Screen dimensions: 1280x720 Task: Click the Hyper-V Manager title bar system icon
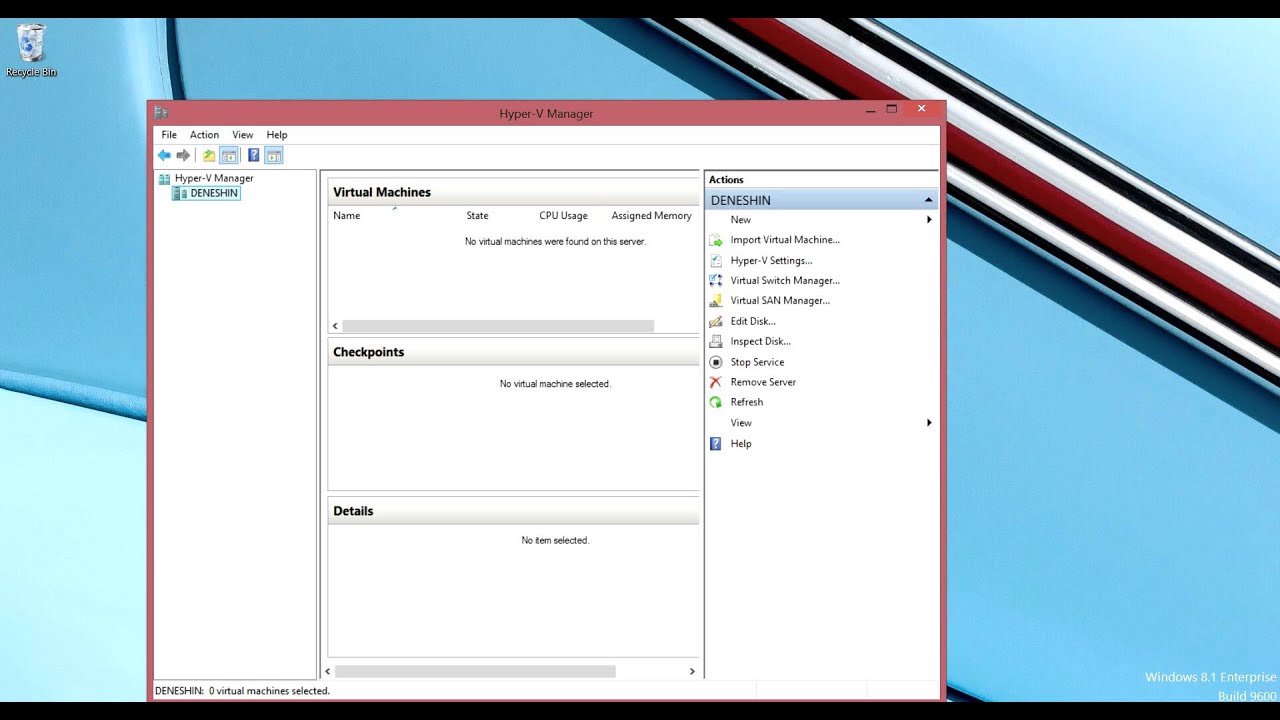tap(161, 113)
